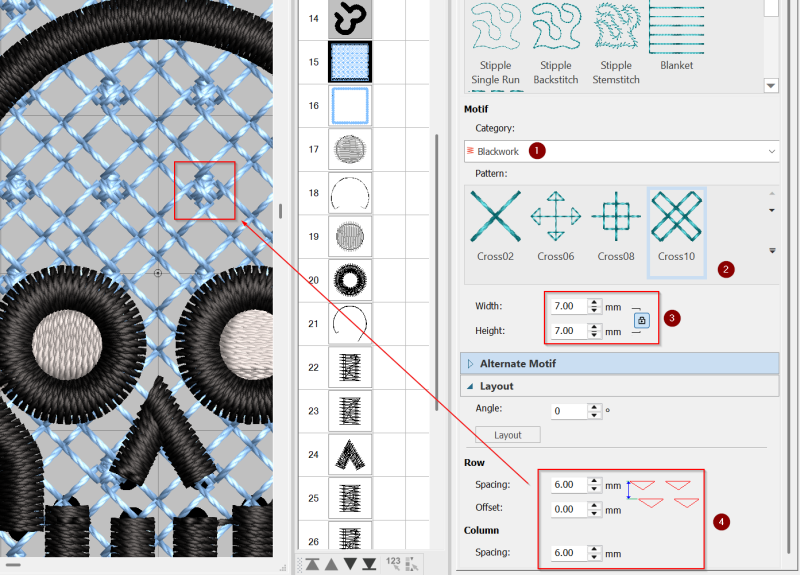Move object to start of sequence
The height and width of the screenshot is (575, 800).
point(312,564)
